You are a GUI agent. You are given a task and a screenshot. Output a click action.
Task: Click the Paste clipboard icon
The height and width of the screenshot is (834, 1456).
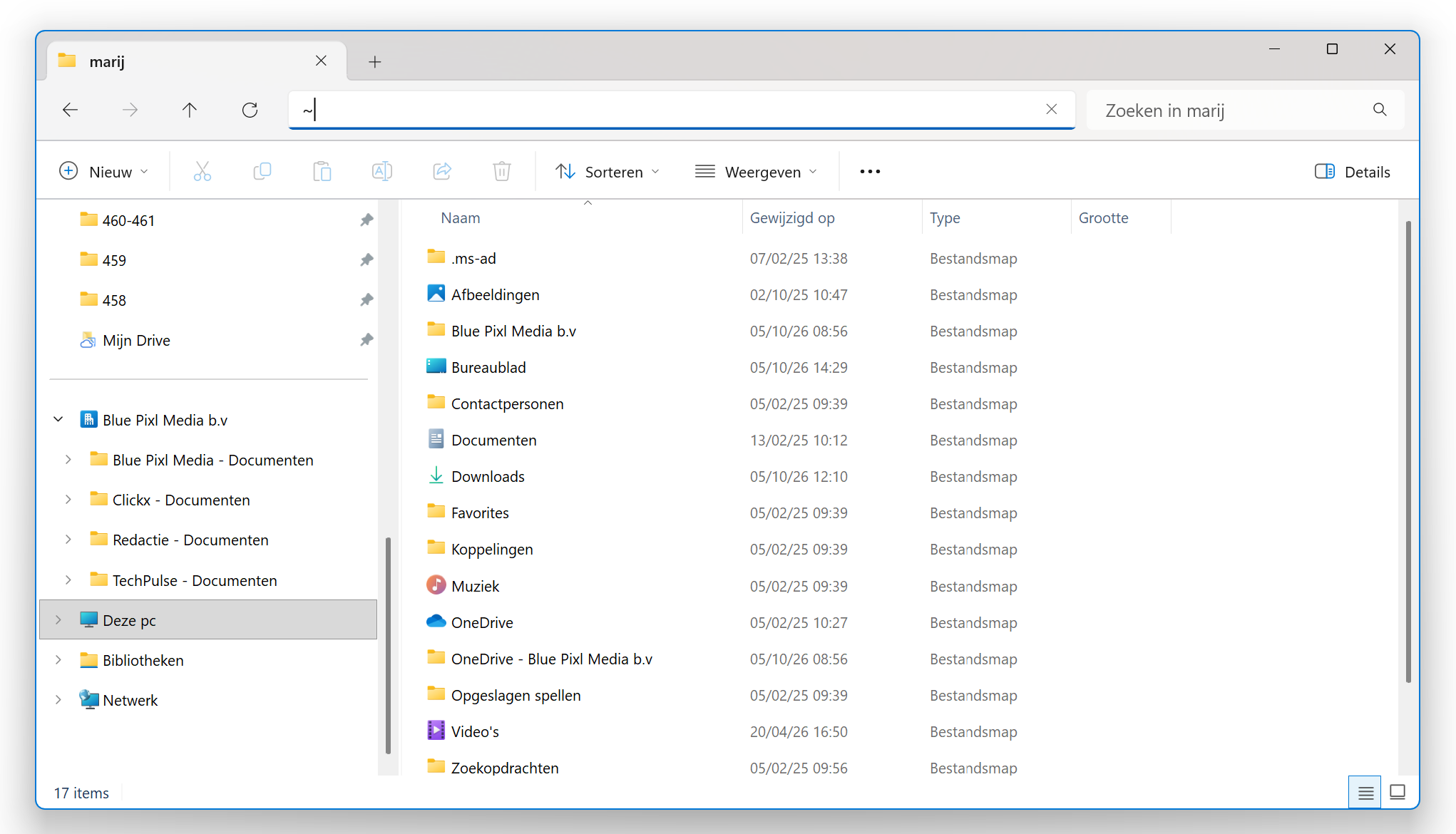tap(322, 172)
